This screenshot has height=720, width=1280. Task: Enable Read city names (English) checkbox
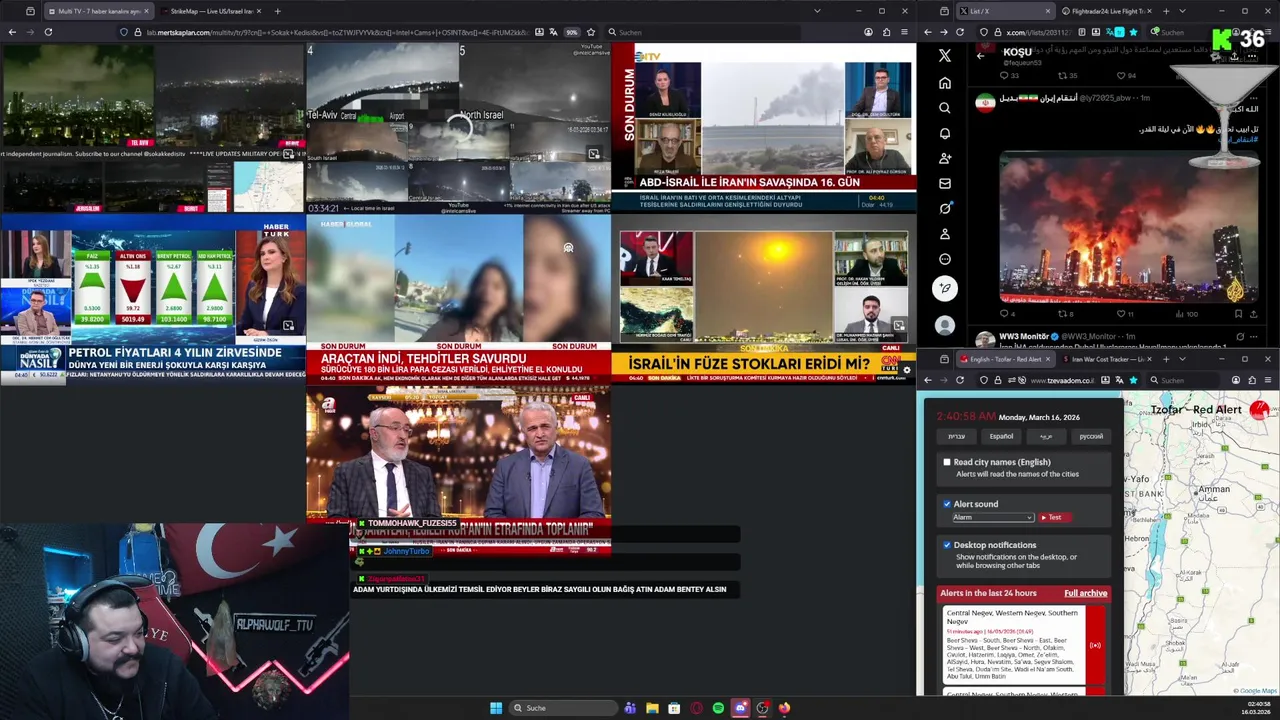pyautogui.click(x=947, y=462)
